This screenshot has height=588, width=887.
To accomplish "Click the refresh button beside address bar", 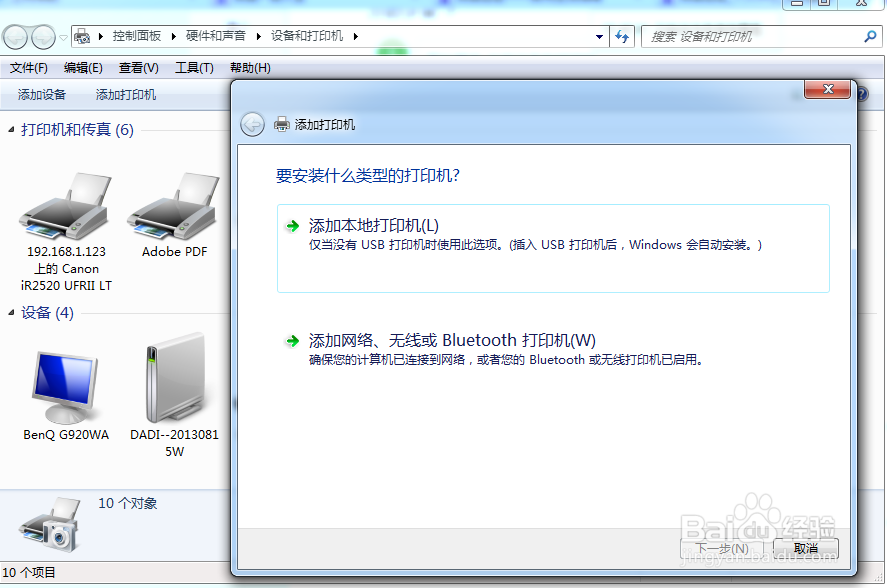I will 622,37.
